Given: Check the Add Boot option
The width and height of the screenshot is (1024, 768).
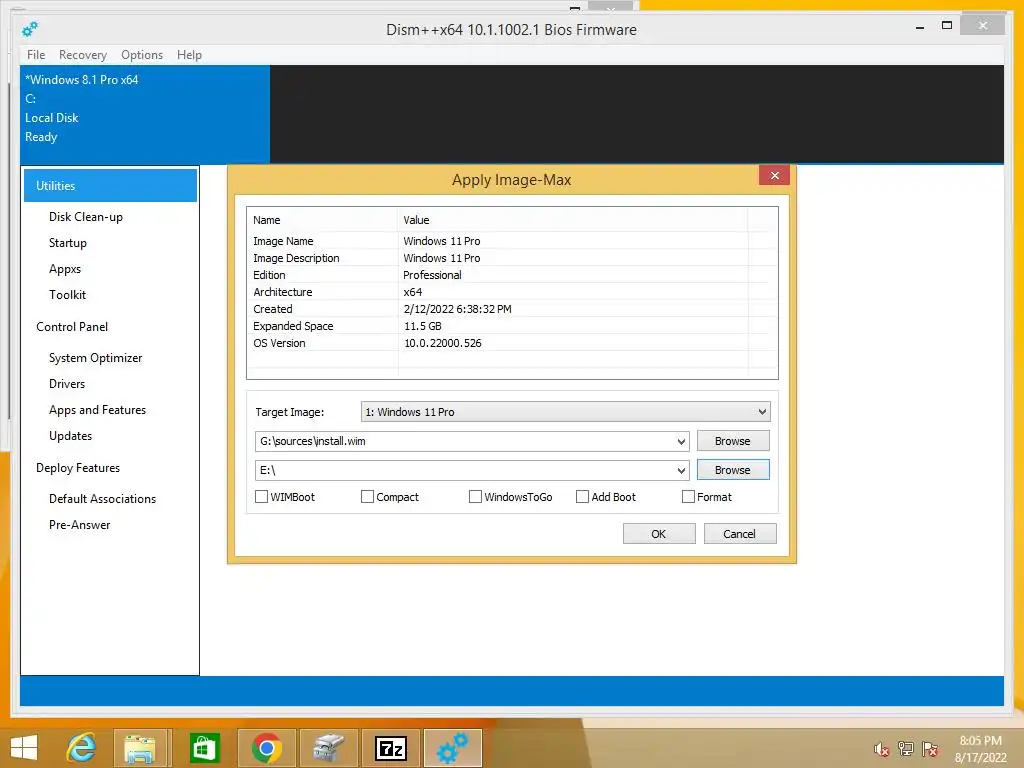Looking at the screenshot, I should pos(582,497).
